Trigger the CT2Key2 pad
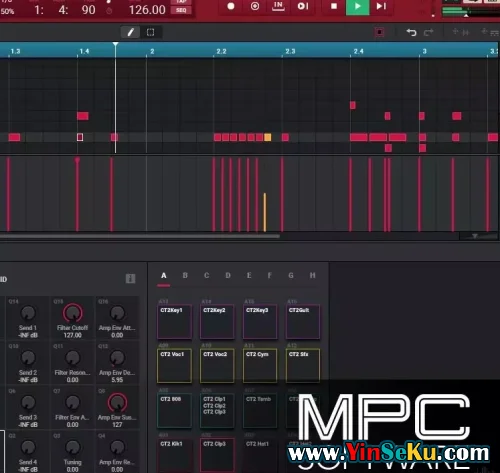 point(217,321)
